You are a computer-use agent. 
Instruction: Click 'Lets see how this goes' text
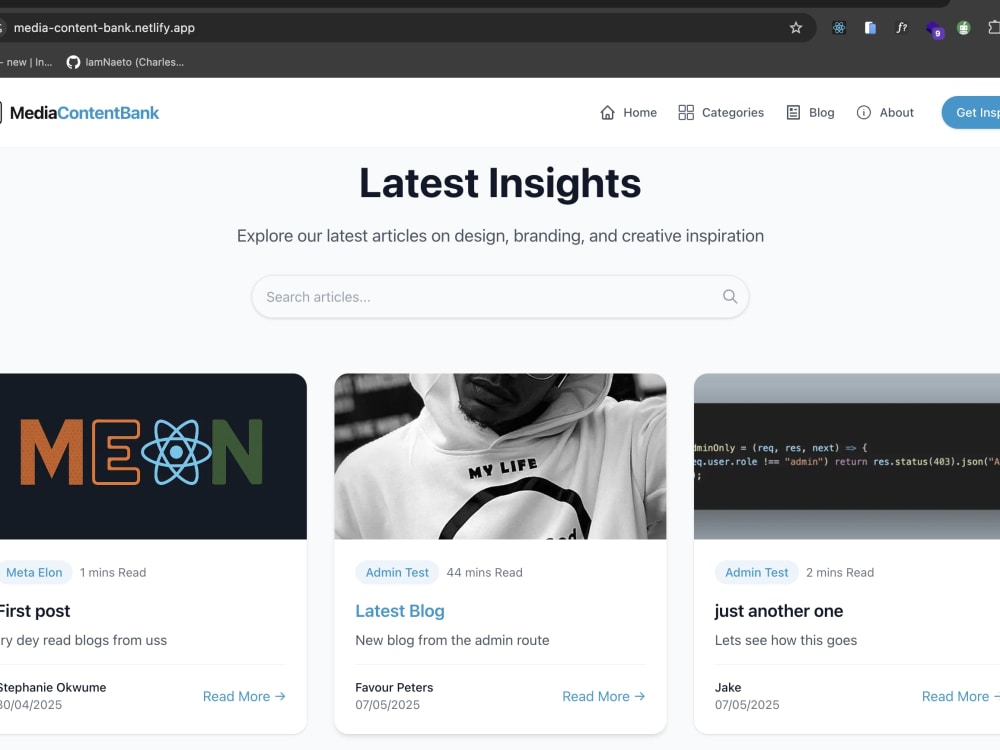[786, 640]
